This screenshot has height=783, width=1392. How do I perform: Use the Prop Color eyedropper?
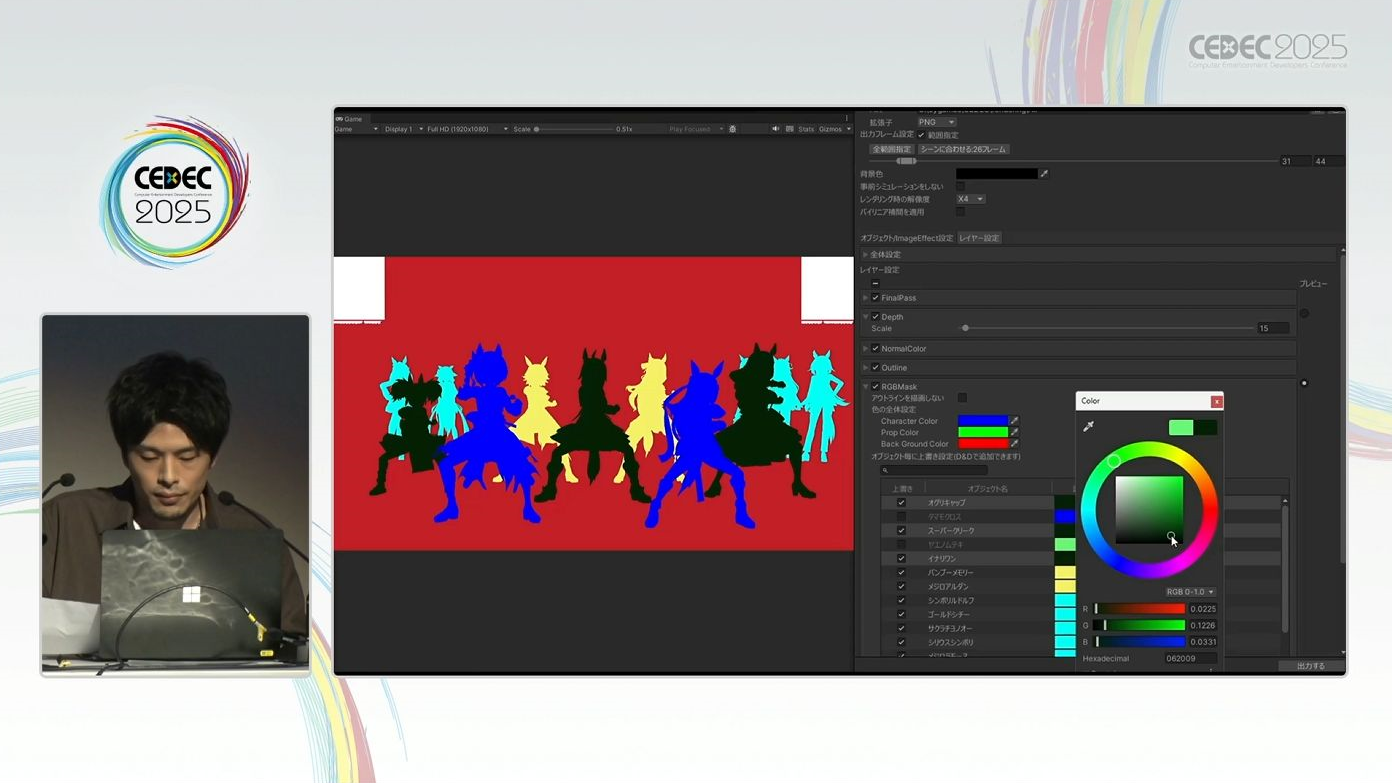click(1014, 432)
